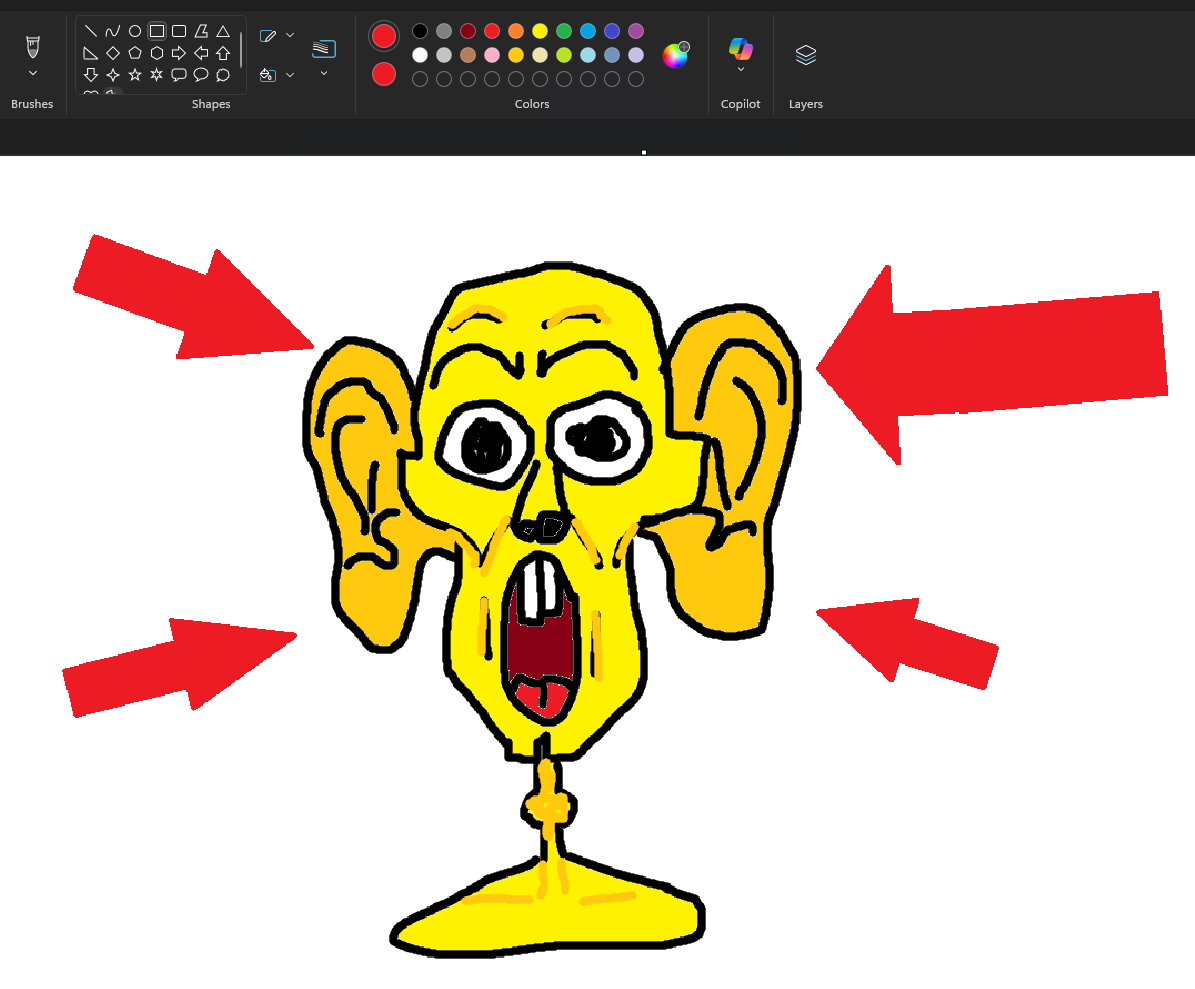The width and height of the screenshot is (1195, 989).
Task: Select the Triangle shape
Action: pos(223,31)
